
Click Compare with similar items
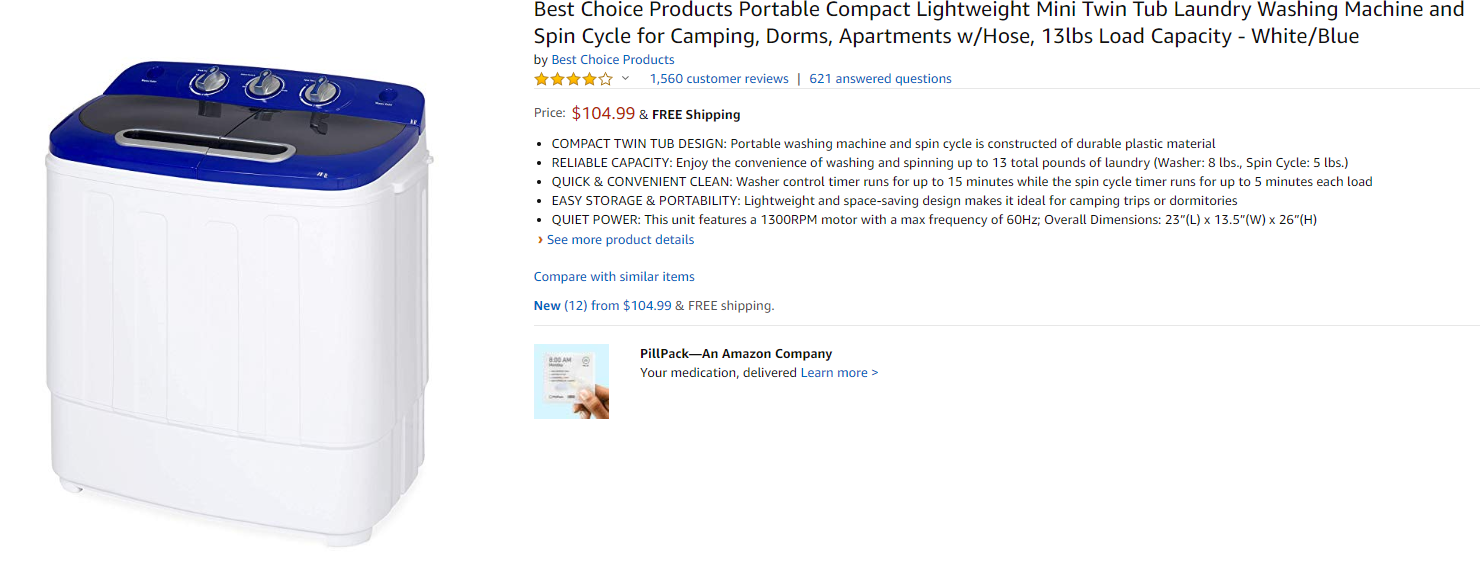pos(614,277)
